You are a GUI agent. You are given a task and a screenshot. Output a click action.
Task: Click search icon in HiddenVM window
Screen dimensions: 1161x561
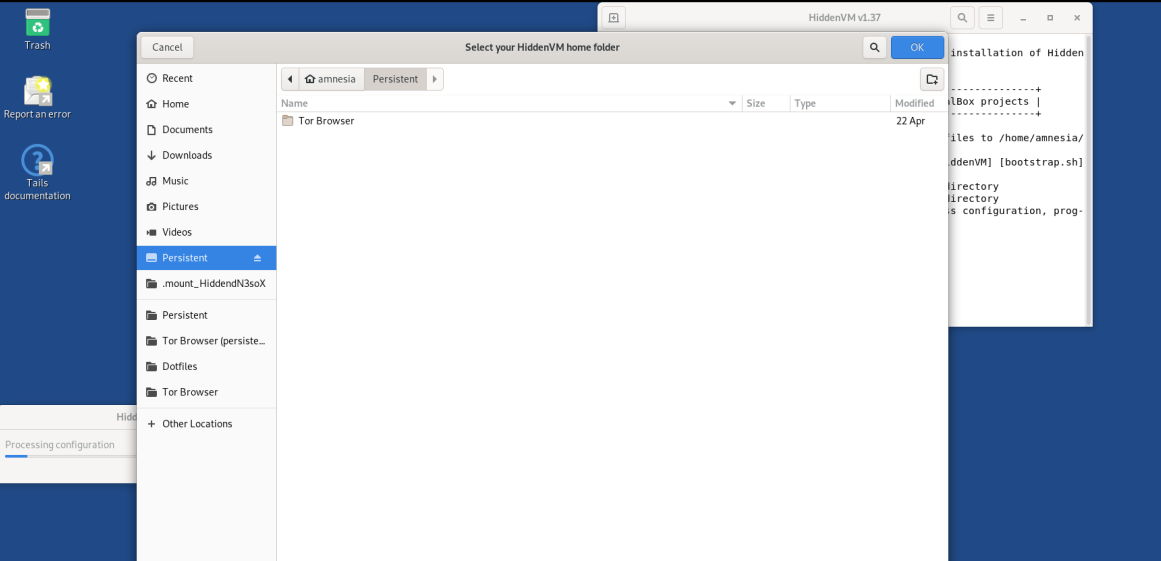point(962,18)
